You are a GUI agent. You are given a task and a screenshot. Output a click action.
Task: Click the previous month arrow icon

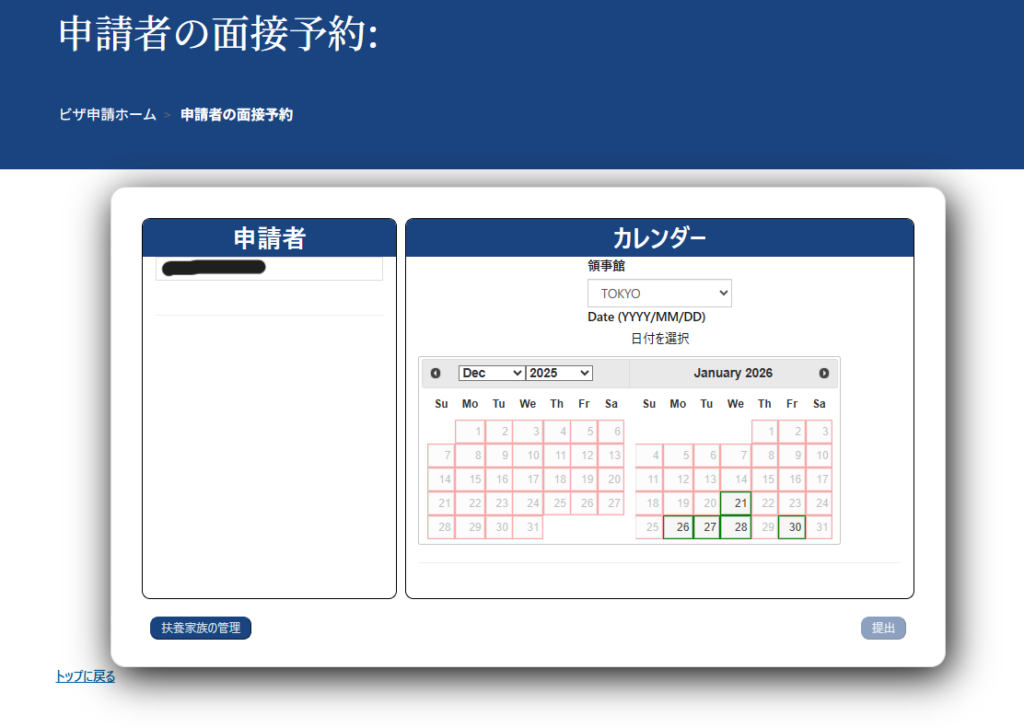[435, 373]
